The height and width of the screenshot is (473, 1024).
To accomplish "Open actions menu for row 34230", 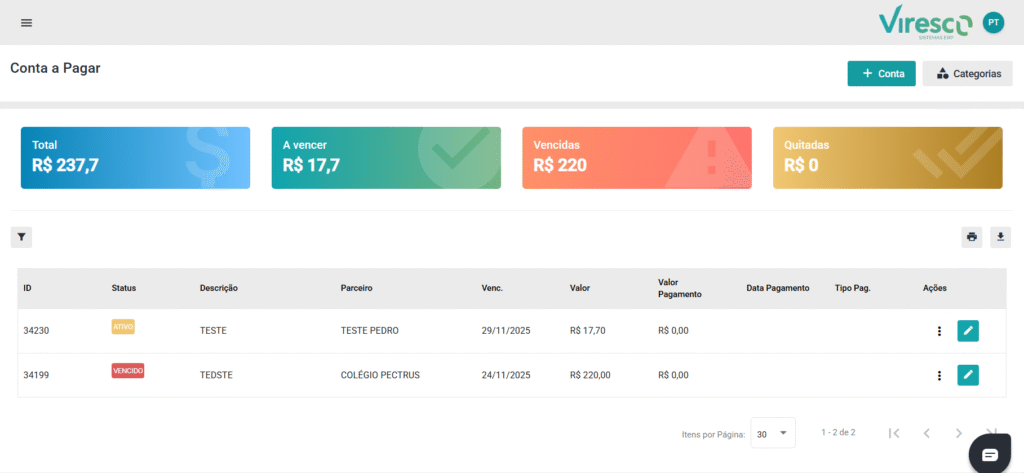I will [939, 331].
